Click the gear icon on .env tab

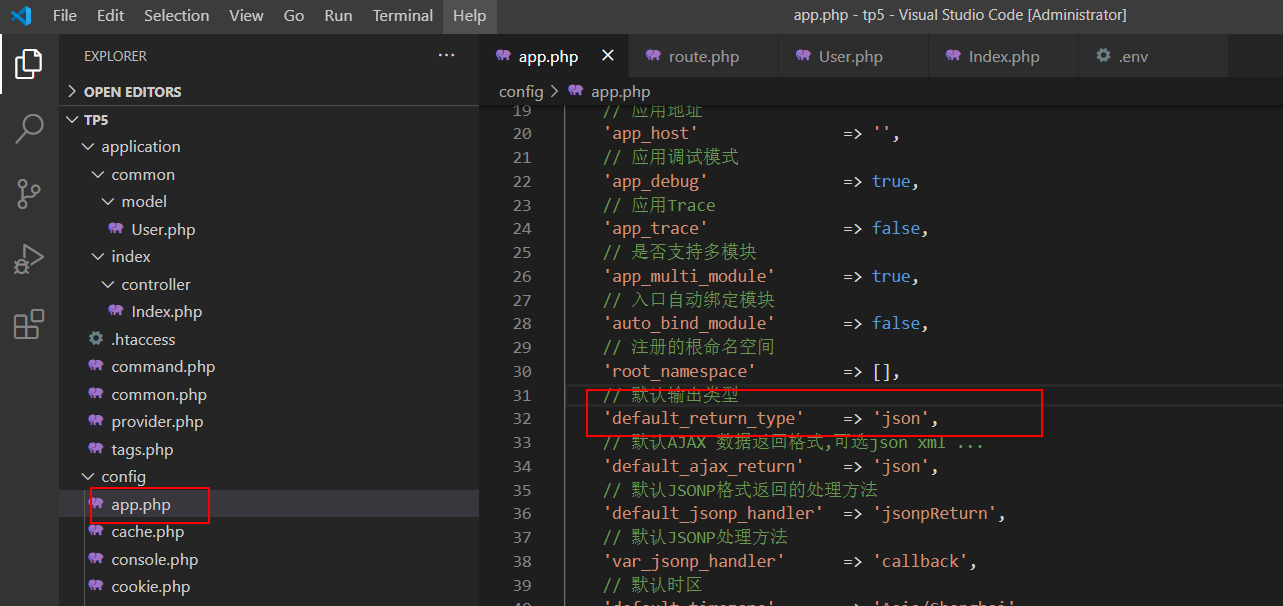[x=1103, y=56]
